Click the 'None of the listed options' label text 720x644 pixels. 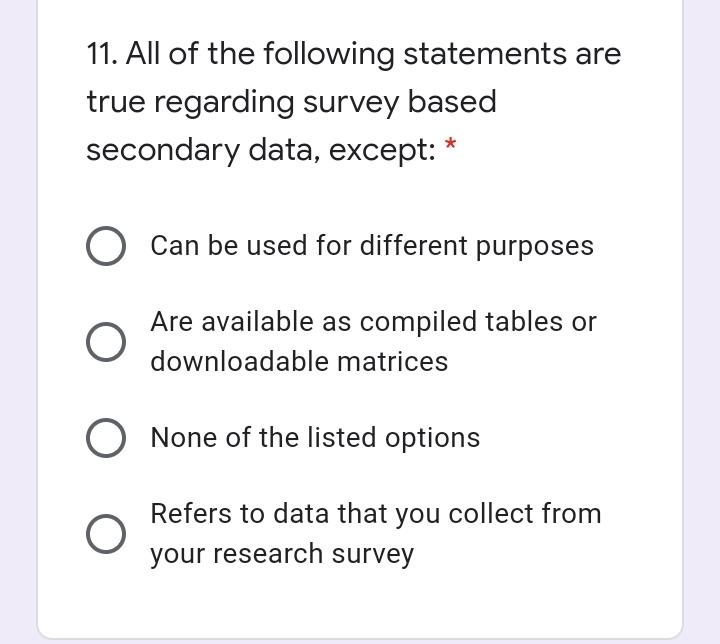315,438
